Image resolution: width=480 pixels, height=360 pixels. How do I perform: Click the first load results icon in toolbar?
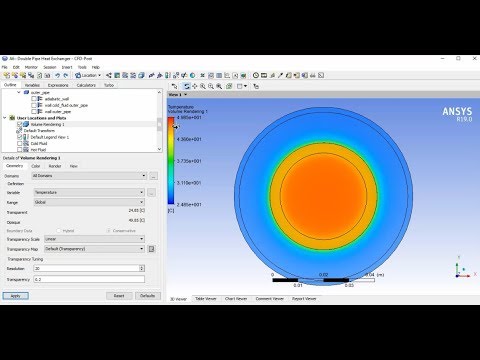coord(7,75)
